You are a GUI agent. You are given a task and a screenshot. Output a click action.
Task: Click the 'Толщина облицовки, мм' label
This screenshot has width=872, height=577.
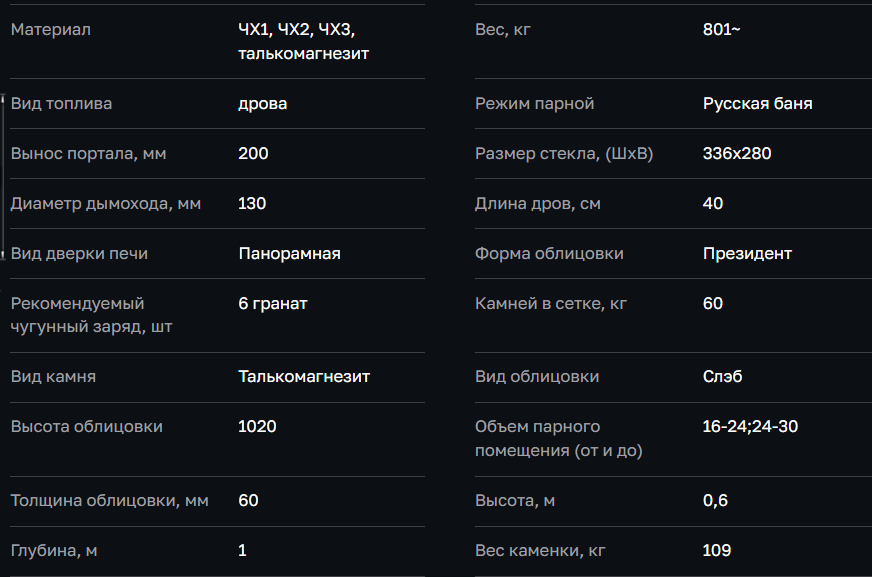tap(109, 501)
